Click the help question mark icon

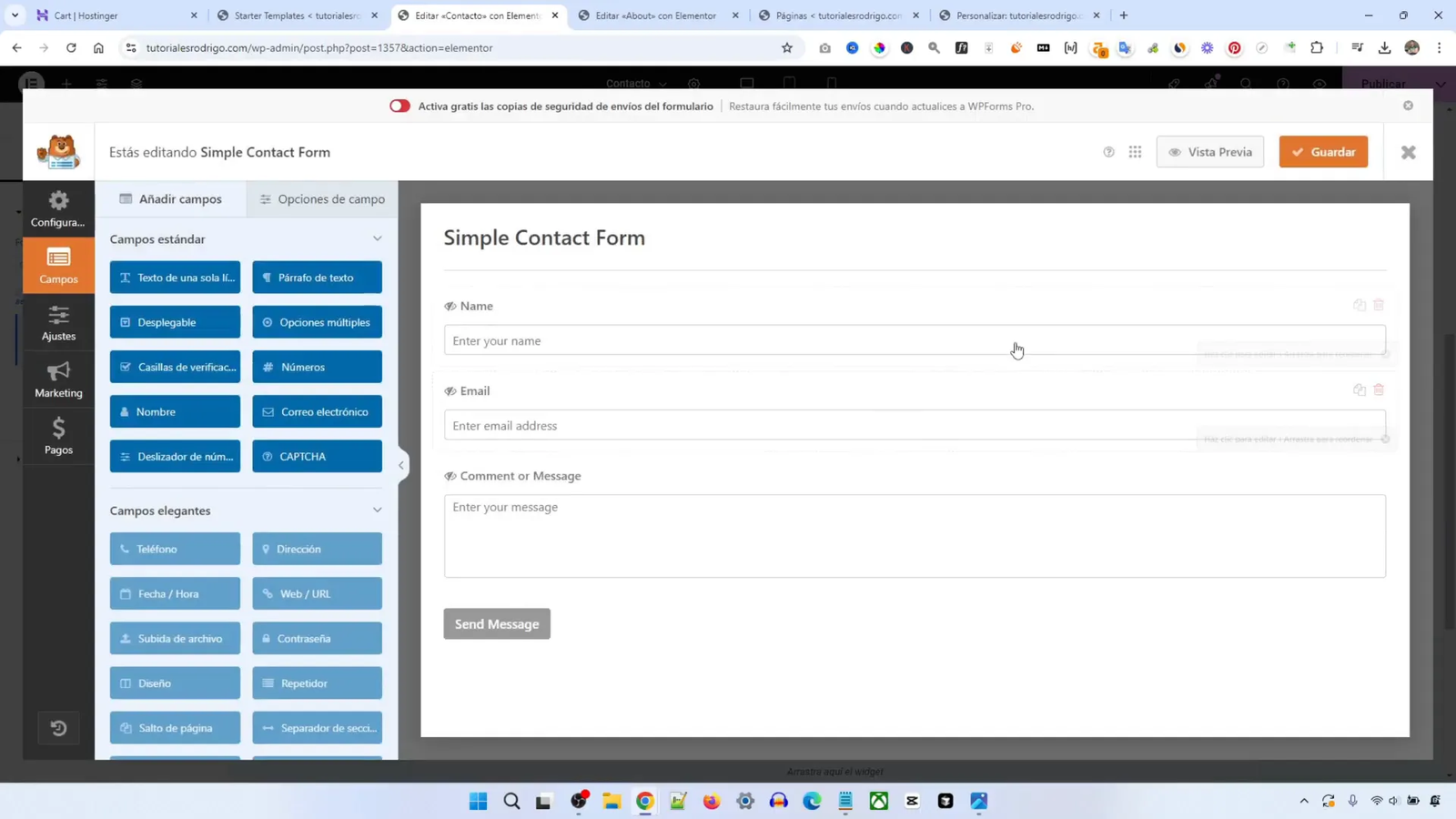[x=1108, y=152]
